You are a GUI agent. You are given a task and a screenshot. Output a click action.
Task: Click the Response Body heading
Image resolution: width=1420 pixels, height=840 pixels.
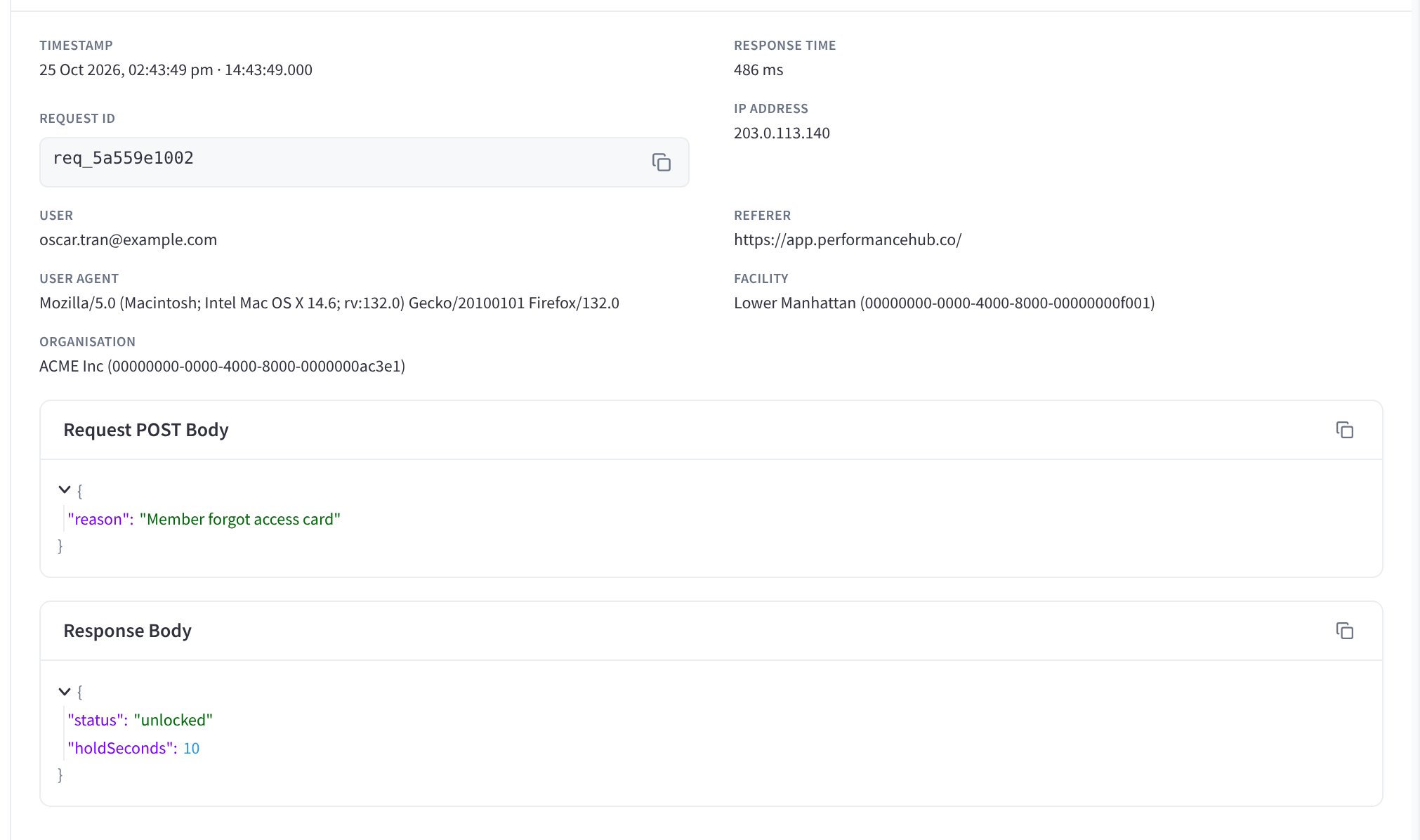click(x=127, y=631)
